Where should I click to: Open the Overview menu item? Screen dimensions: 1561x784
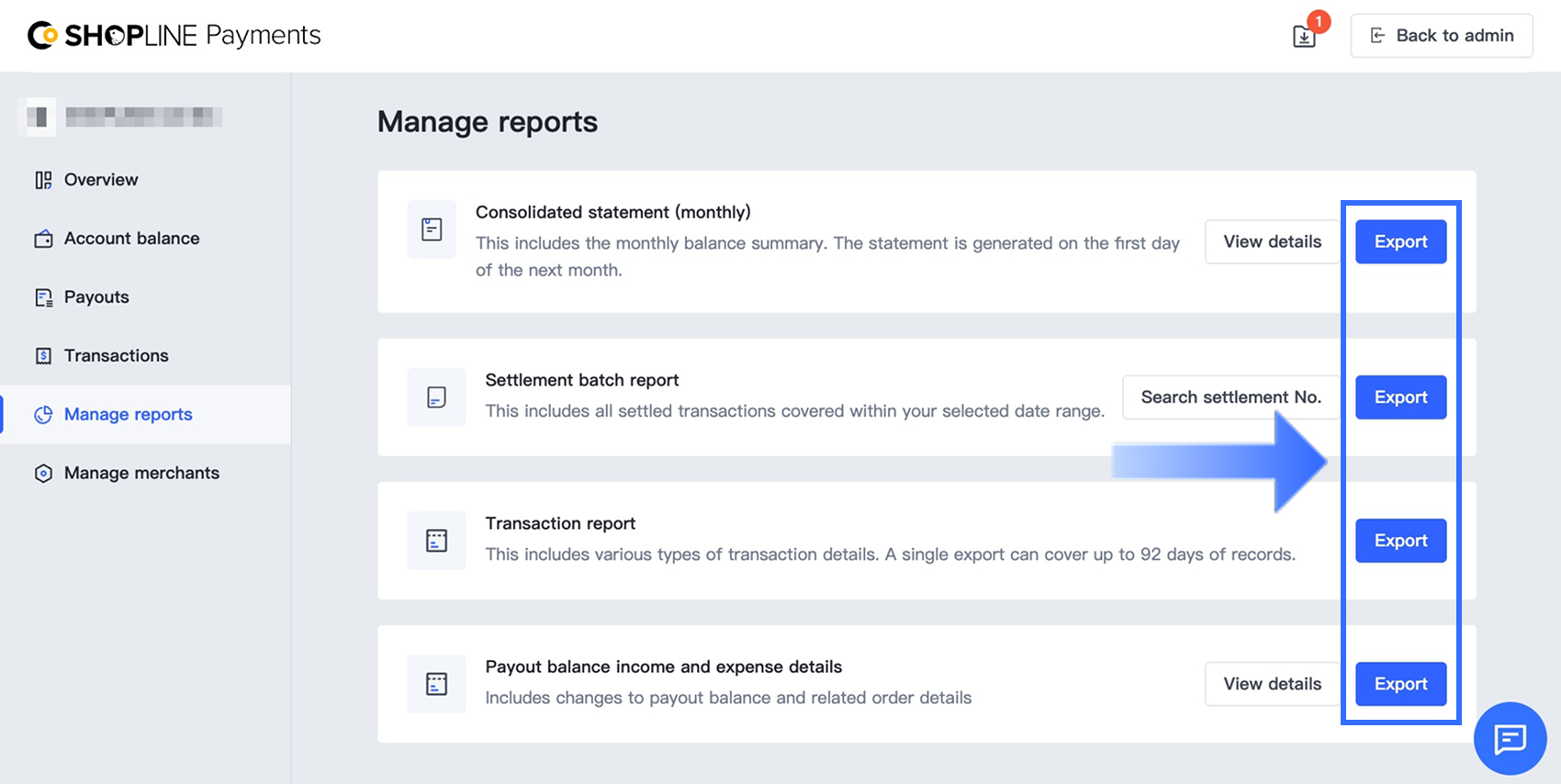coord(100,180)
